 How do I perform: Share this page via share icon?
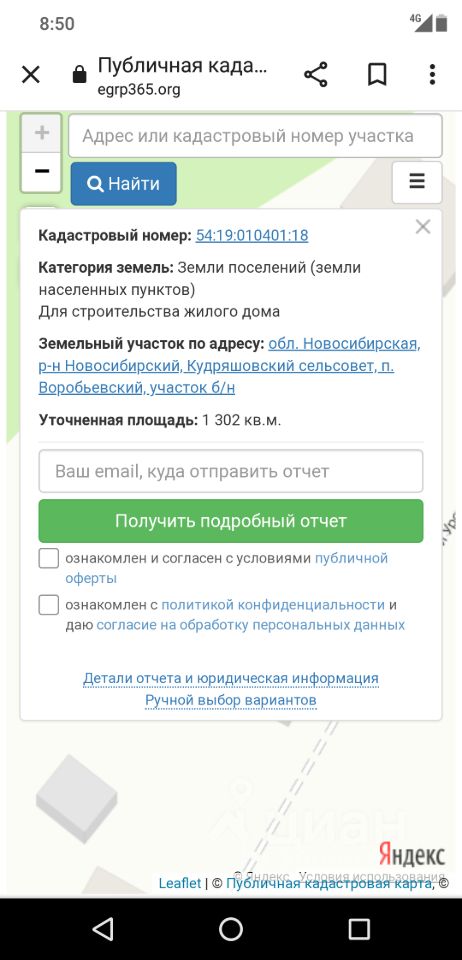316,75
